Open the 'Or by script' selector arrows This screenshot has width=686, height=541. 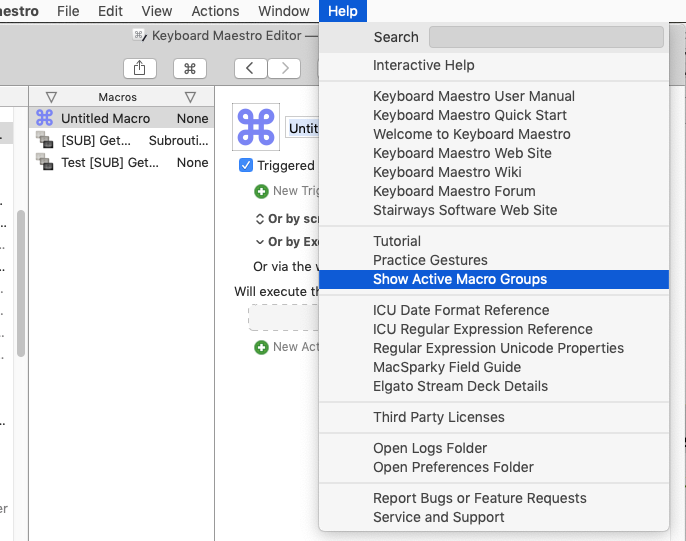click(x=259, y=219)
